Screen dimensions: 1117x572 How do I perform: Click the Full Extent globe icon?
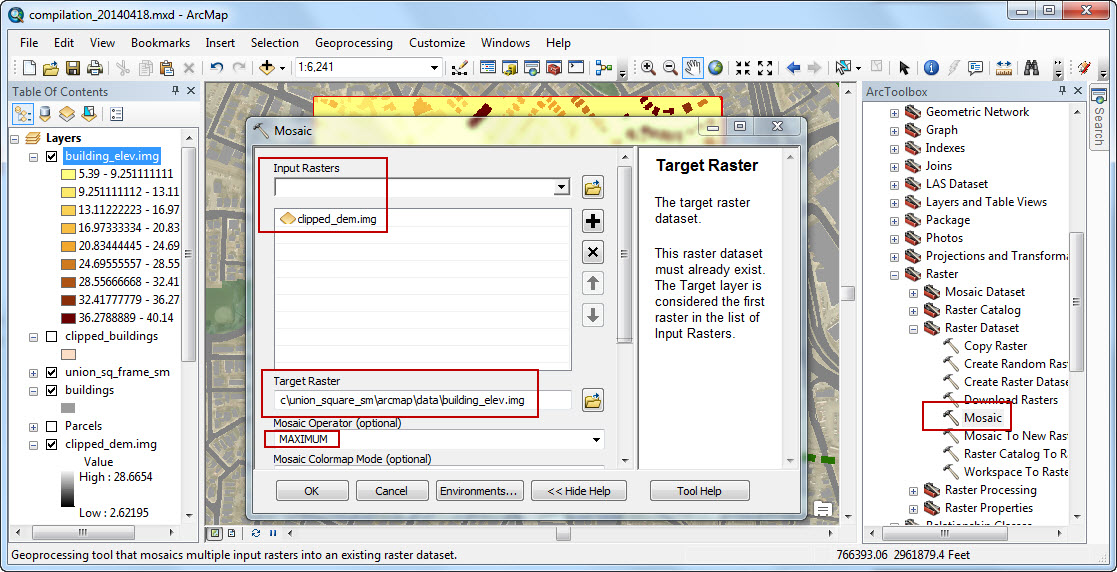pos(715,68)
